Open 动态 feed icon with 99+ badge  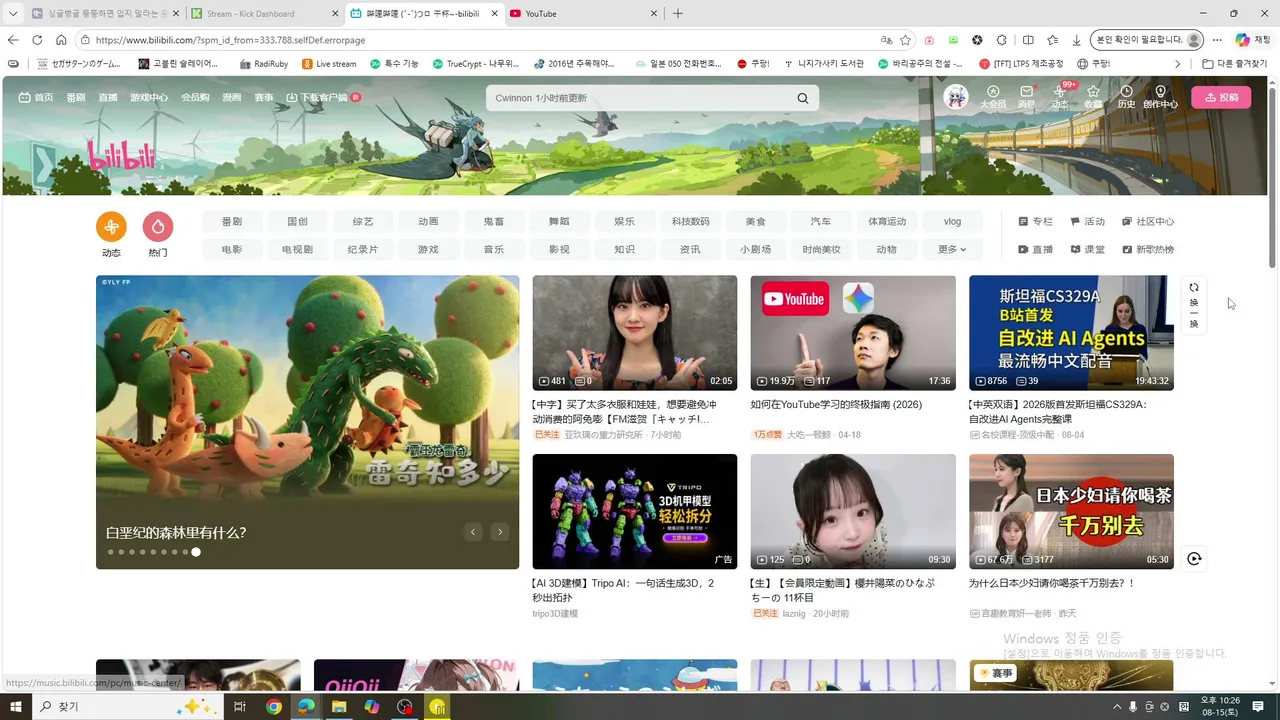1060,97
